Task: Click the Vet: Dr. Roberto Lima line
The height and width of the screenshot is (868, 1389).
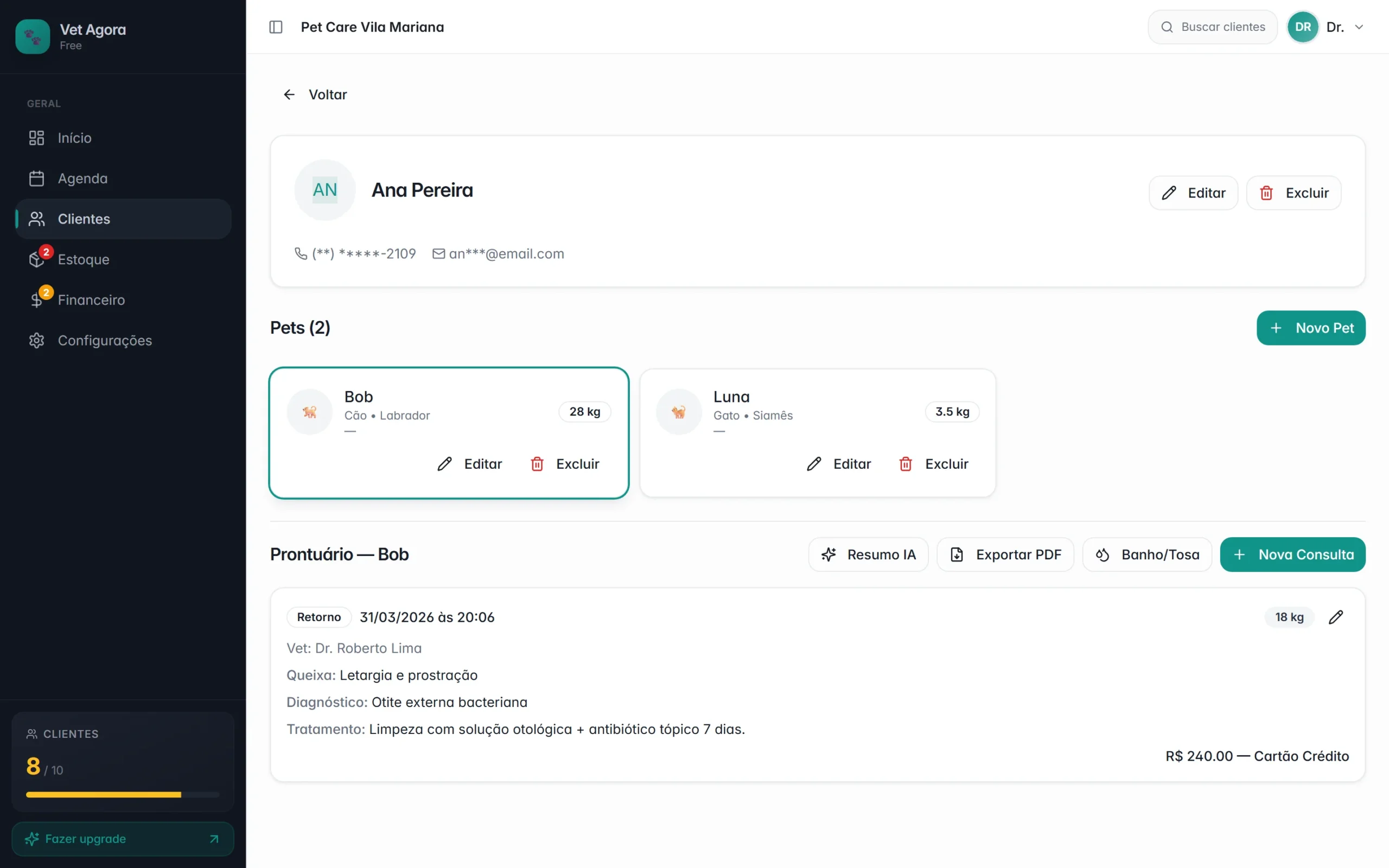Action: 354,648
